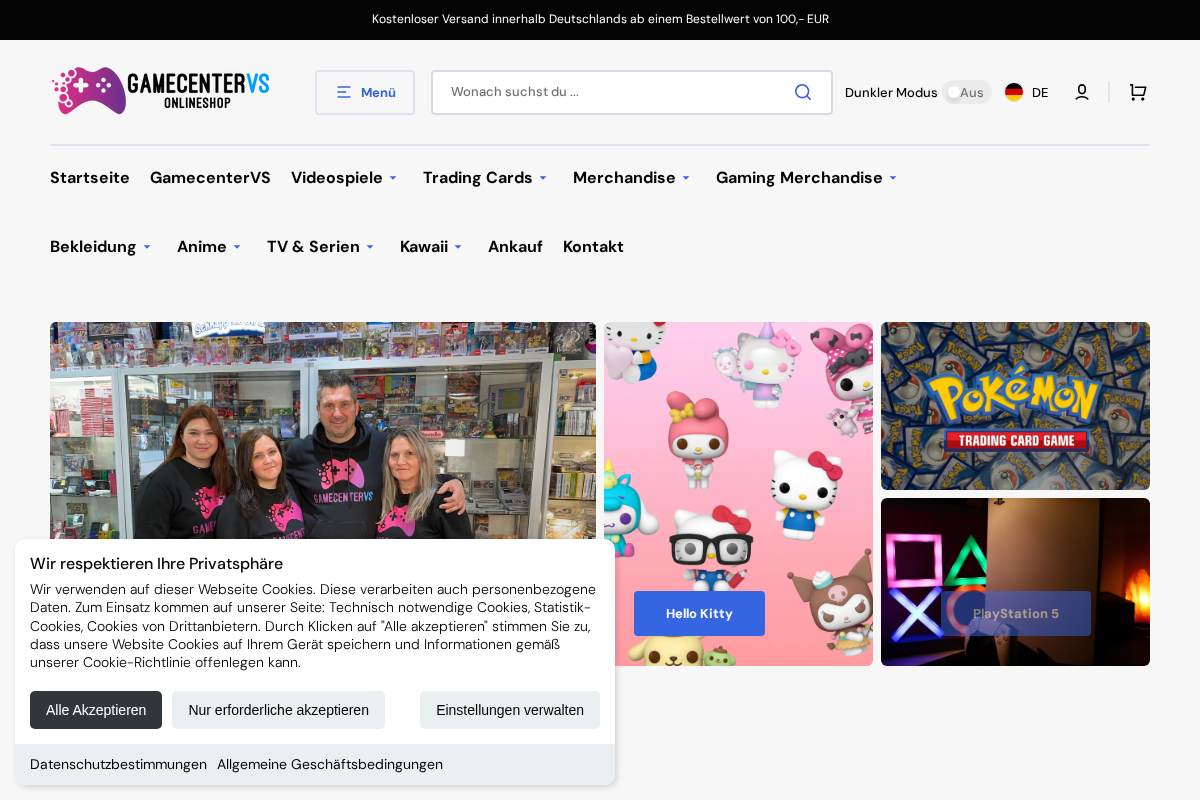Open the Ankauf page

pos(515,246)
